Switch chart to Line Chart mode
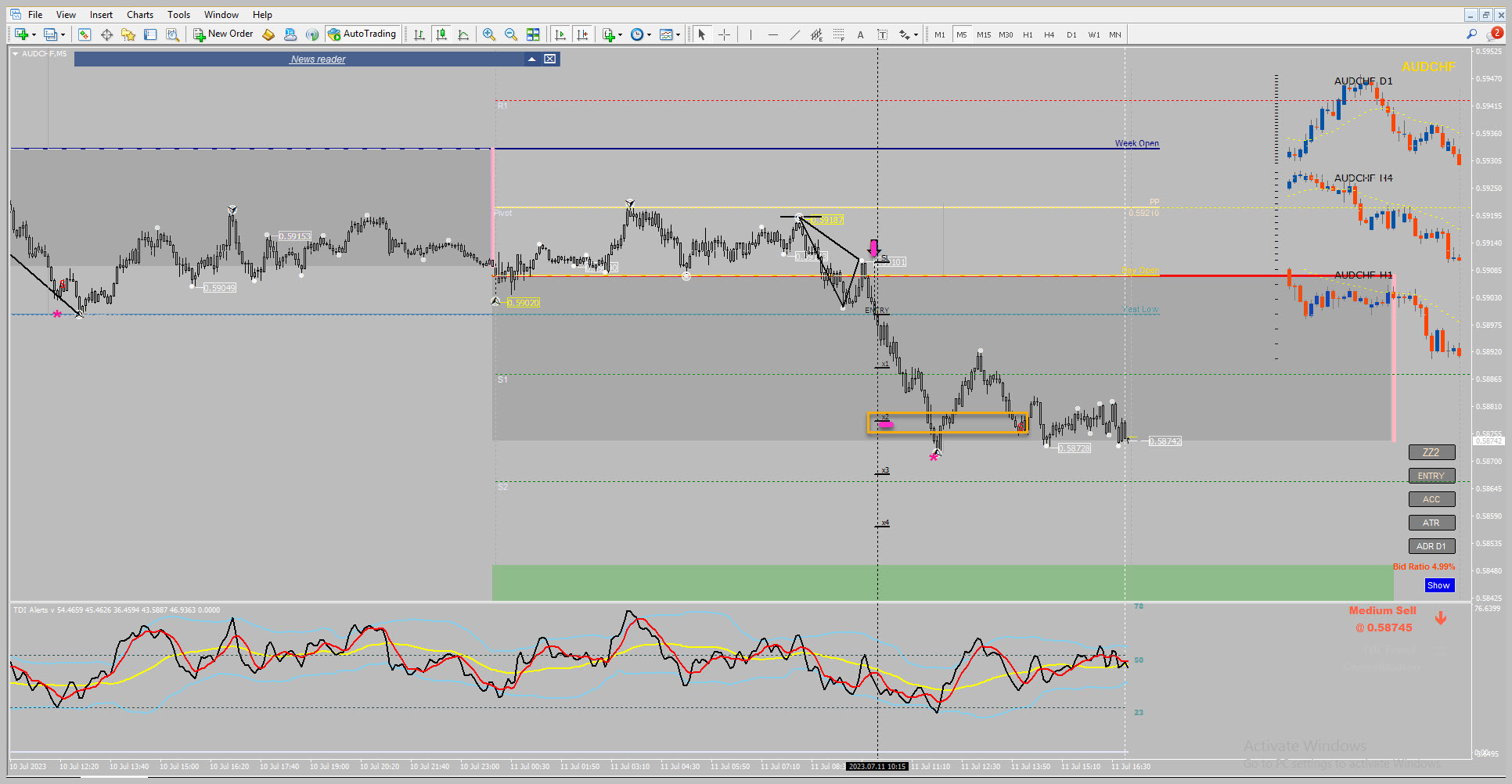 point(463,34)
